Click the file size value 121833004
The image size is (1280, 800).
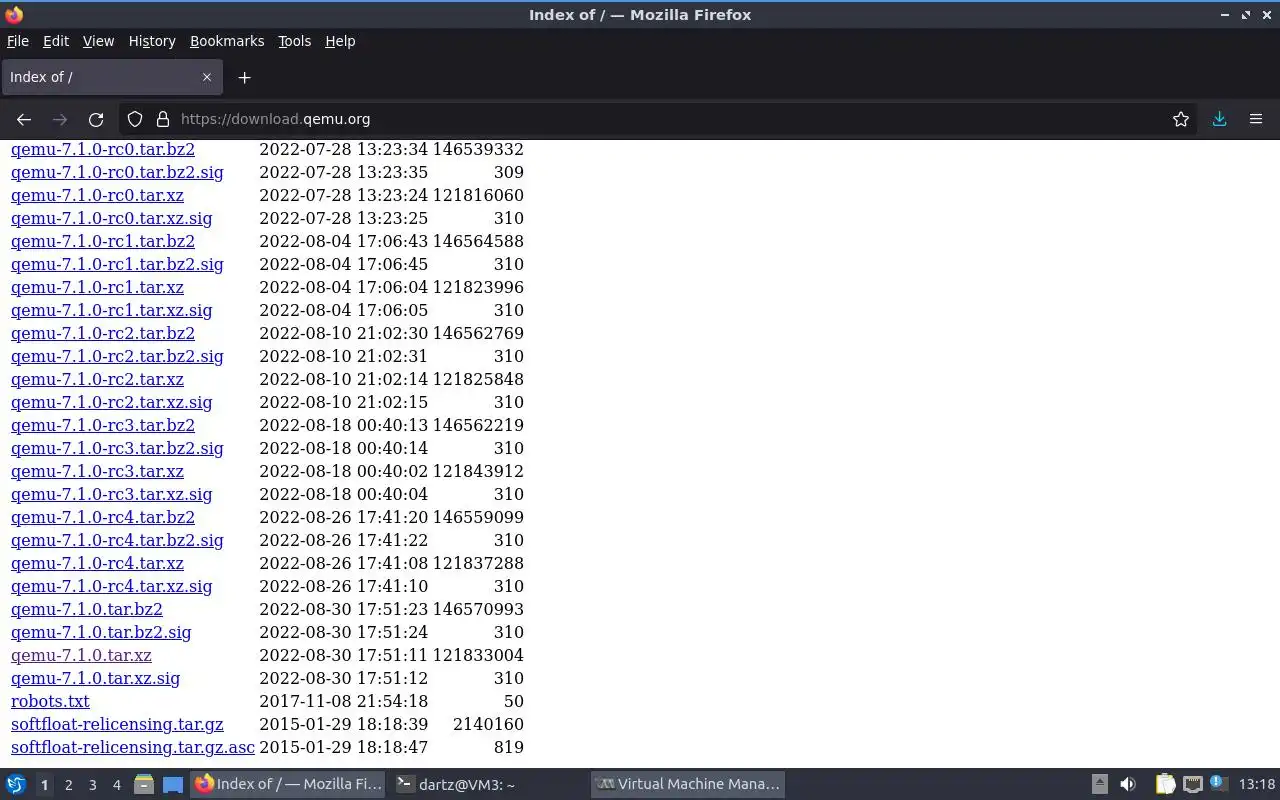478,655
